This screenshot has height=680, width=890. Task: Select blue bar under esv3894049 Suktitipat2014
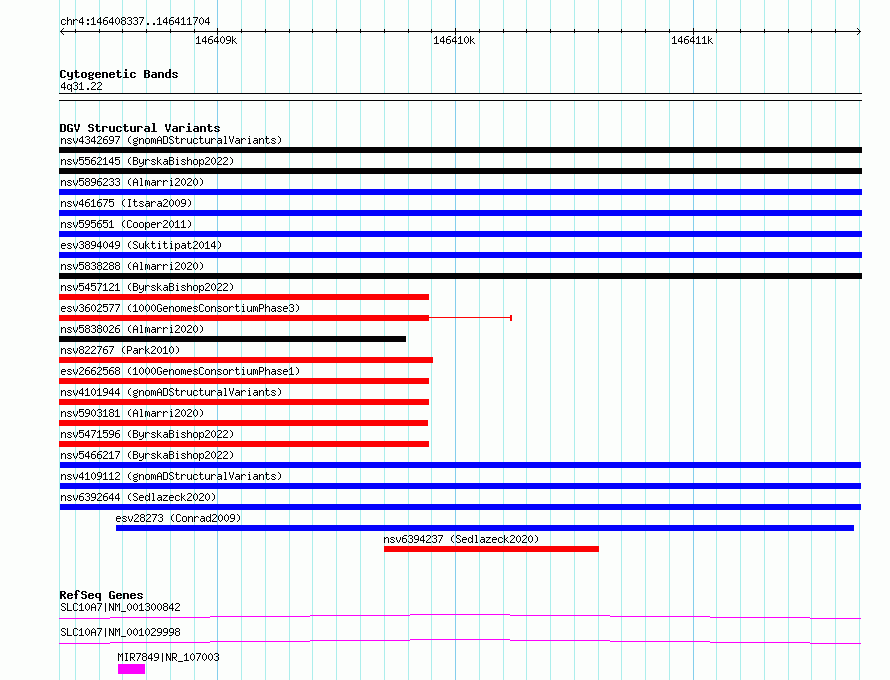tap(460, 255)
